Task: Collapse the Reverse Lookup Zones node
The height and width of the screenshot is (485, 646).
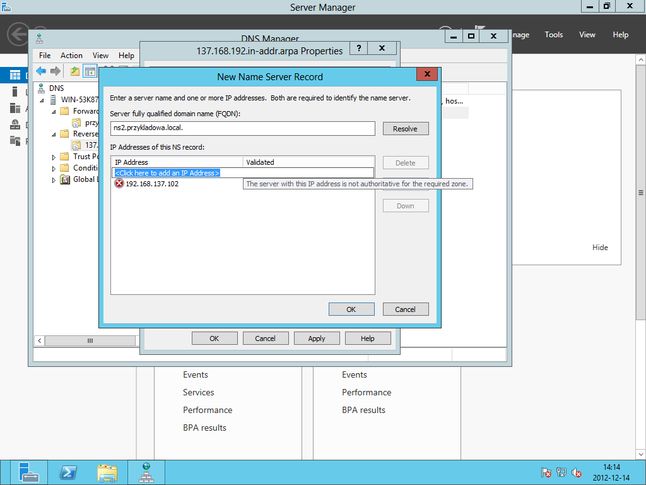Action: click(54, 134)
